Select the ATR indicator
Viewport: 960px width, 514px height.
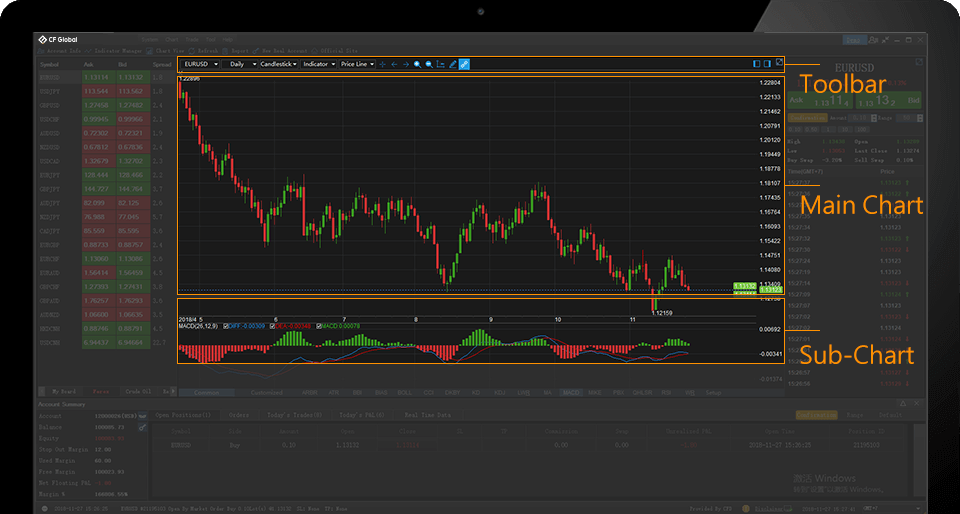[x=334, y=393]
